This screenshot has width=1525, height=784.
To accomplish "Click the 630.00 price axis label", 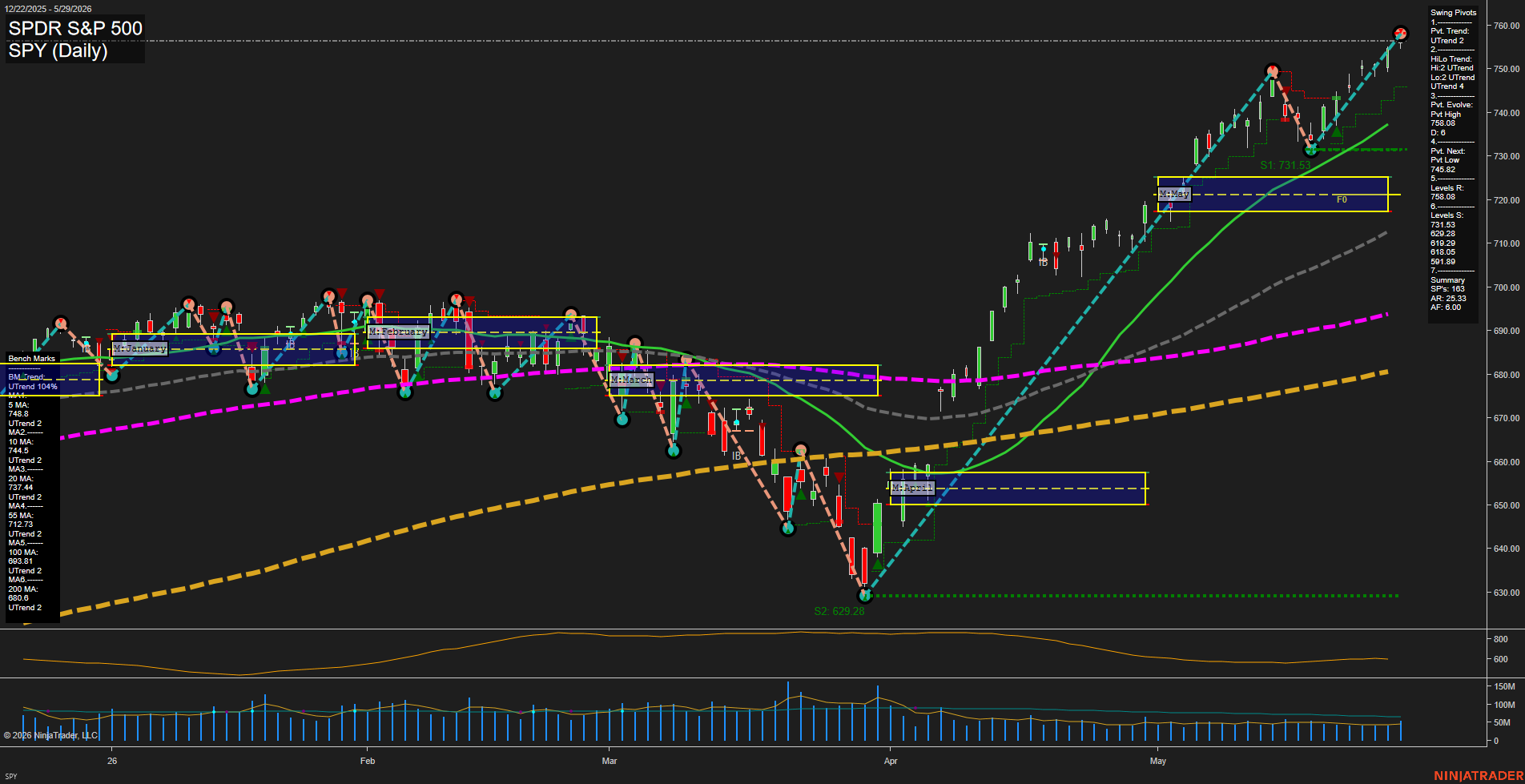I will [x=1507, y=593].
